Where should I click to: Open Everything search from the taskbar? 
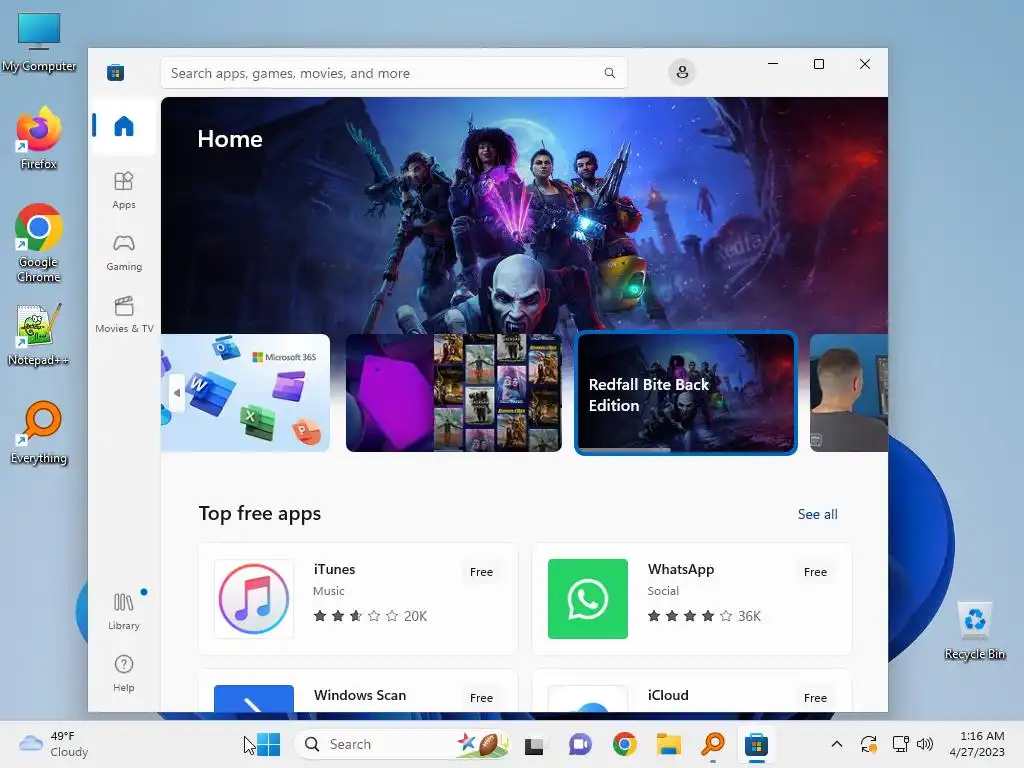click(713, 744)
